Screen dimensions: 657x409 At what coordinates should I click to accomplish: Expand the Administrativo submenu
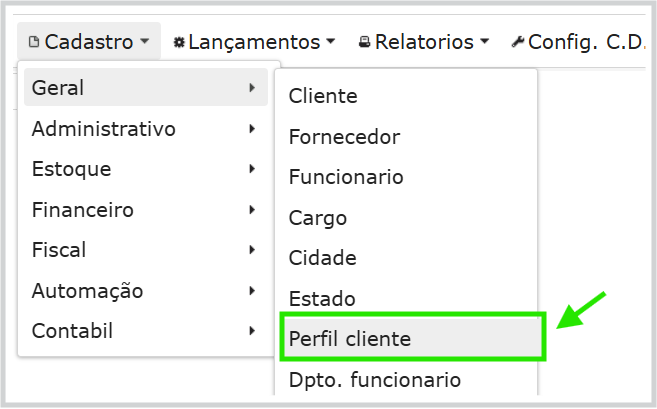(x=145, y=129)
